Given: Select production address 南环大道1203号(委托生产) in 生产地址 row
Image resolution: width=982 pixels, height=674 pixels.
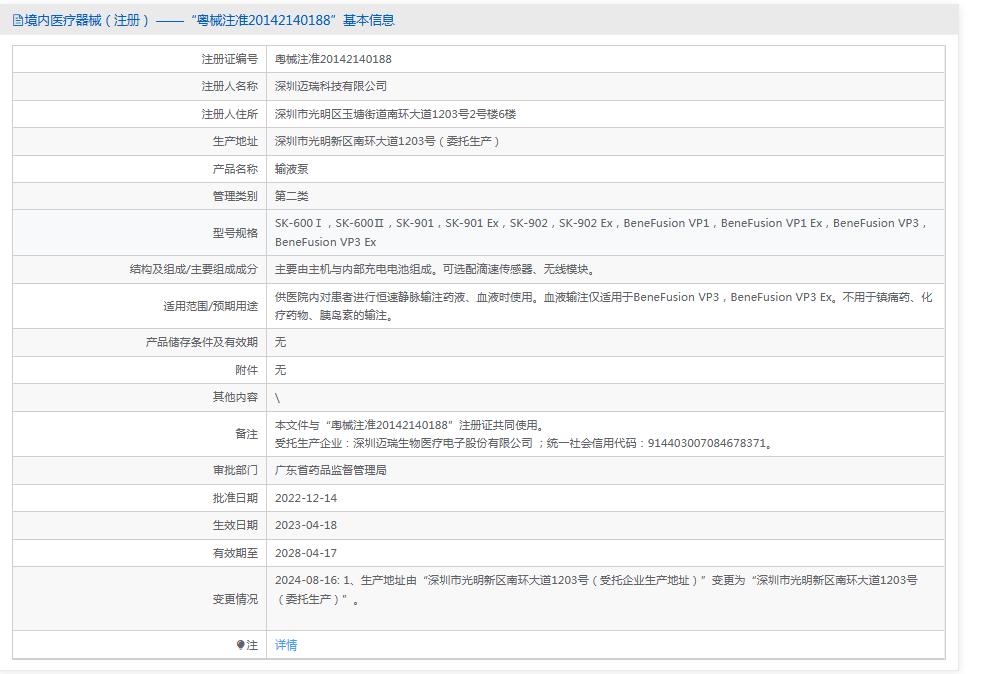Looking at the screenshot, I should (x=387, y=141).
